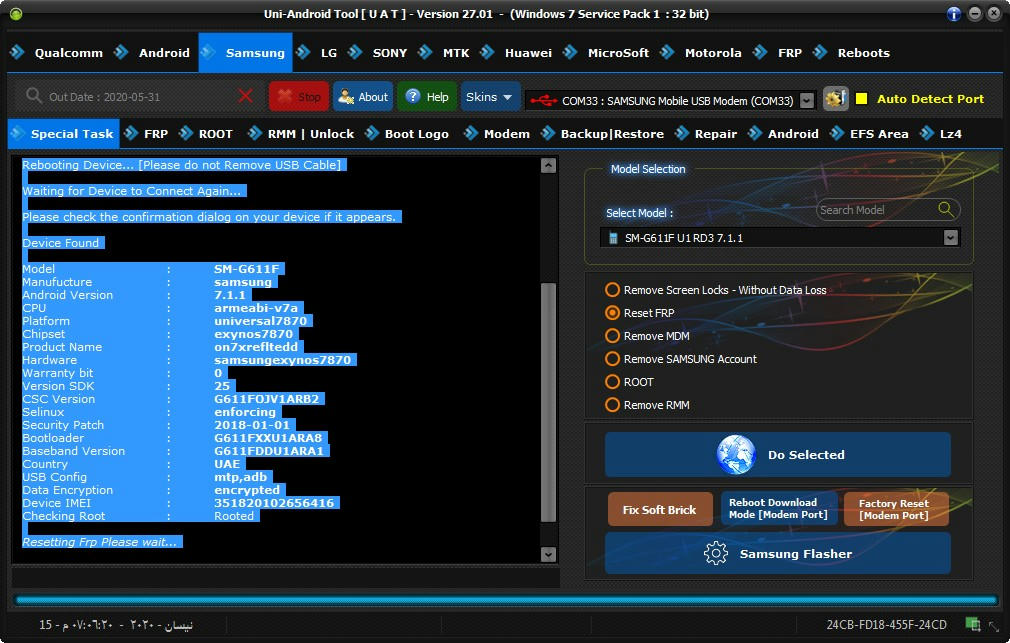
Task: Toggle the Auto Detect Port checkbox
Action: tap(861, 99)
